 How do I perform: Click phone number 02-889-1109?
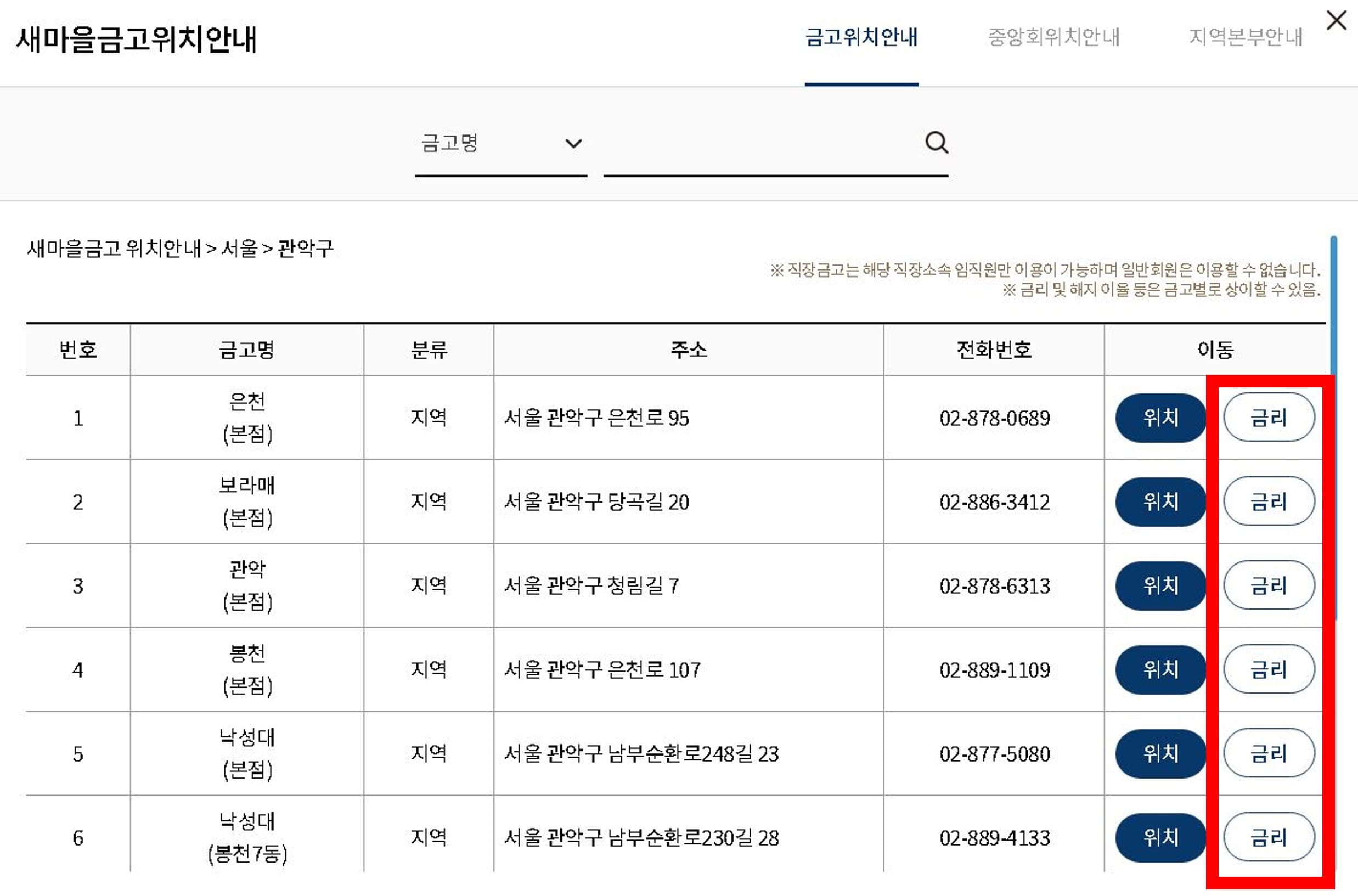pyautogui.click(x=995, y=670)
